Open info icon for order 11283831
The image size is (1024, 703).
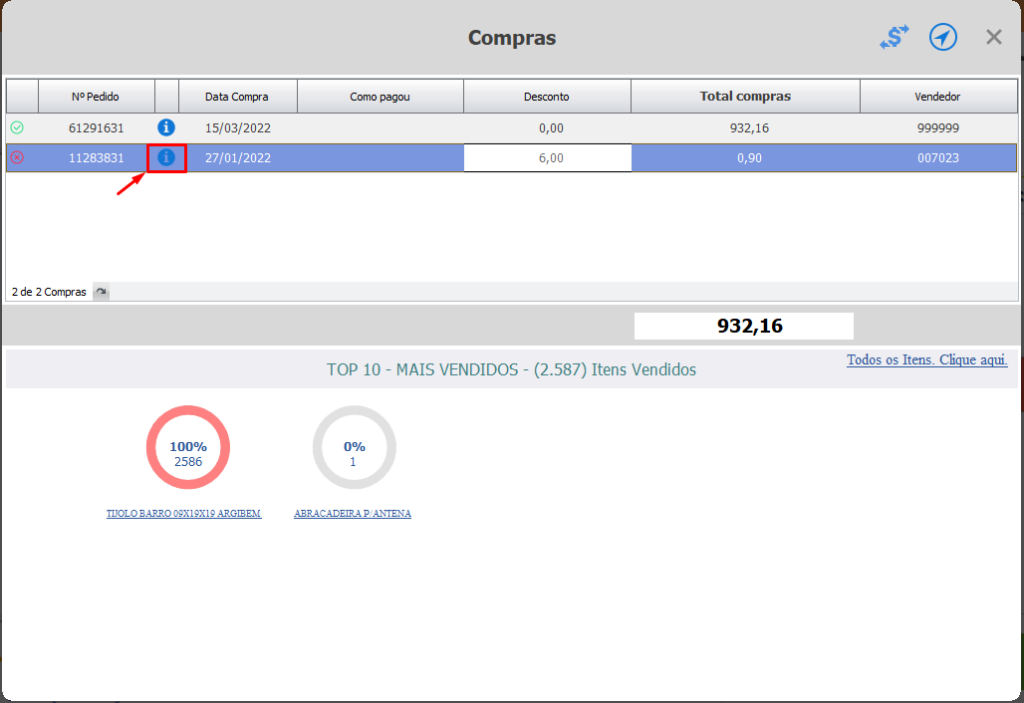[166, 157]
